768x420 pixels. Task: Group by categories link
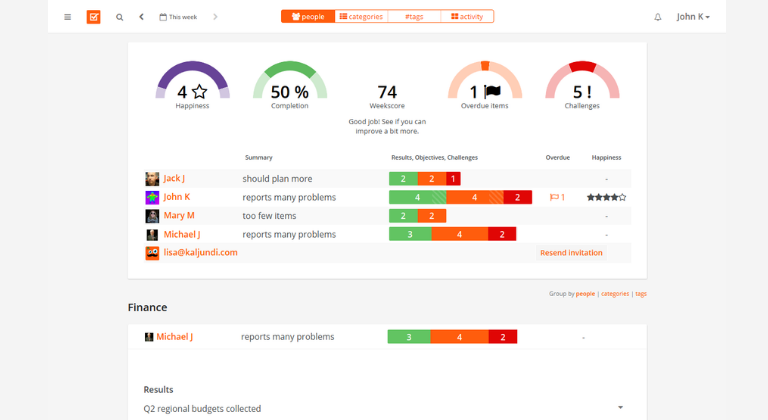[615, 294]
